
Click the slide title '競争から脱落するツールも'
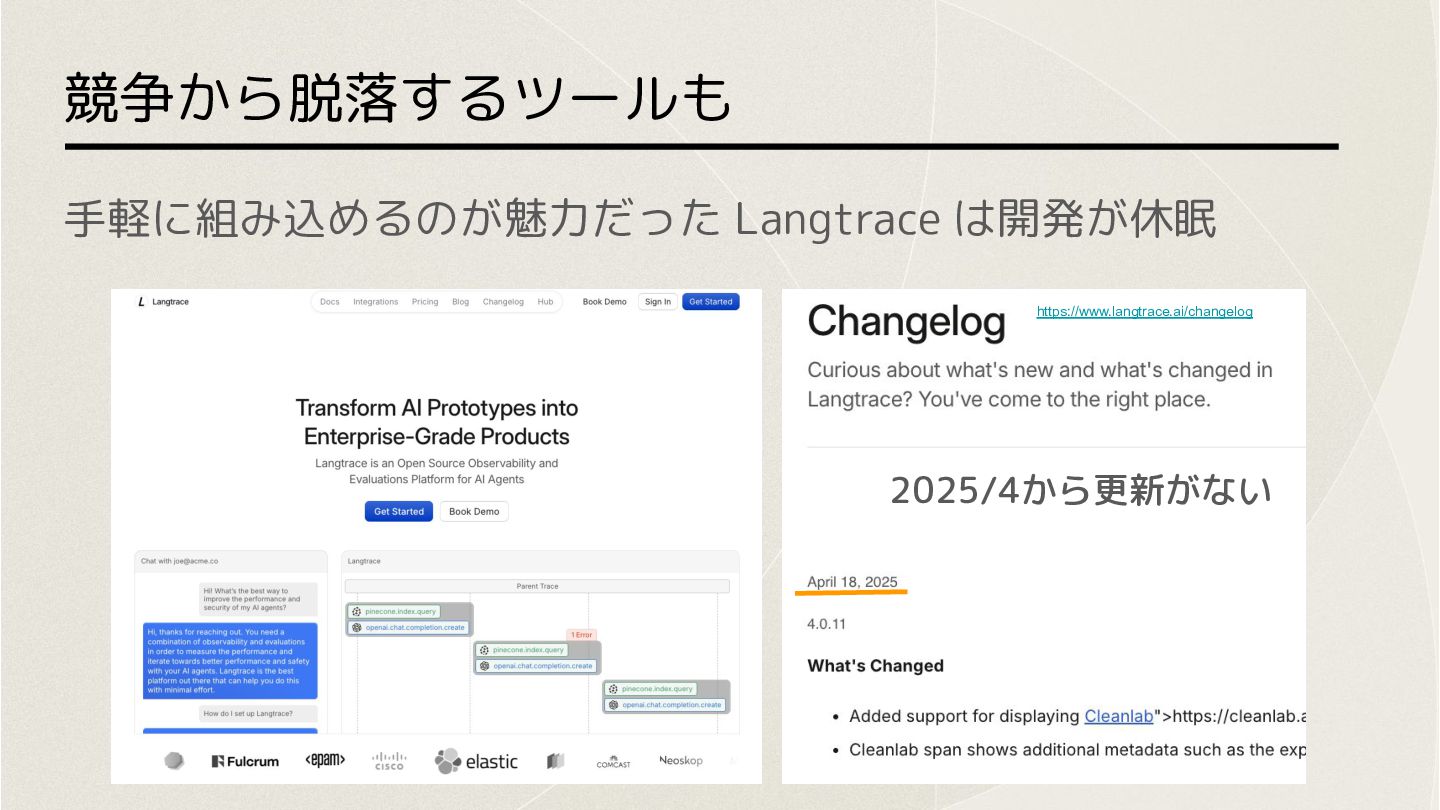[x=398, y=98]
